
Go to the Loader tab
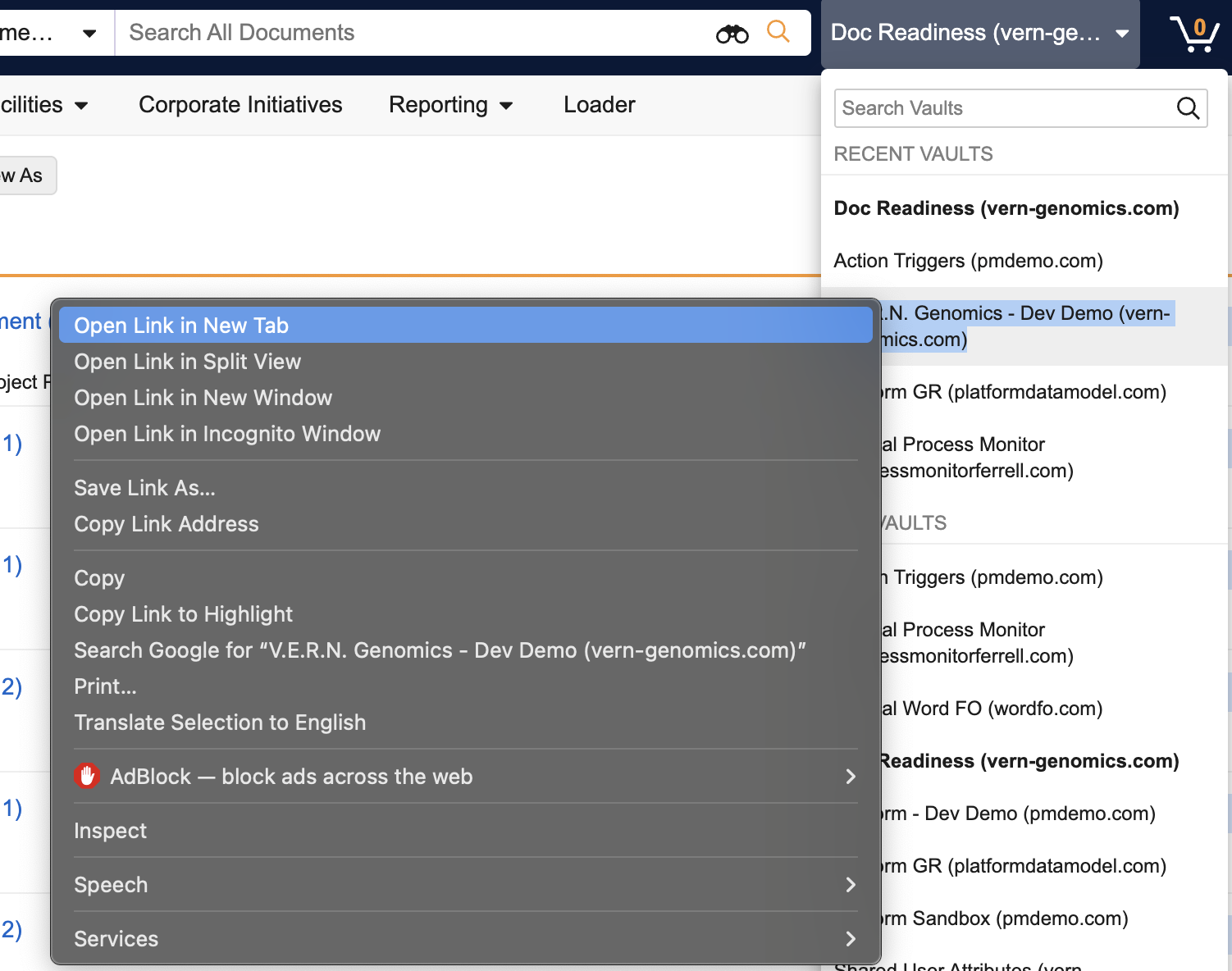click(x=599, y=105)
